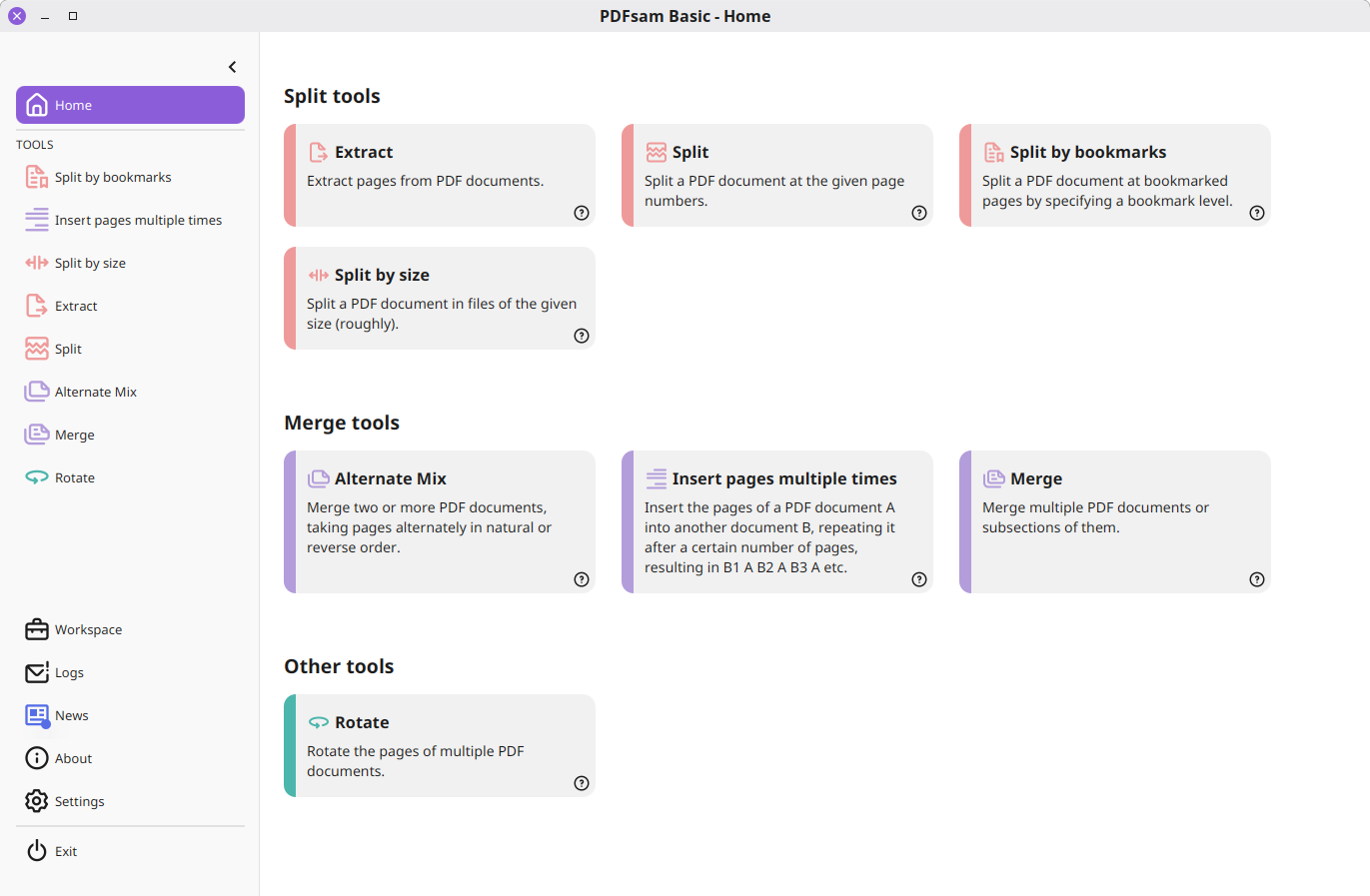Open help for the Rotate card

[x=582, y=783]
